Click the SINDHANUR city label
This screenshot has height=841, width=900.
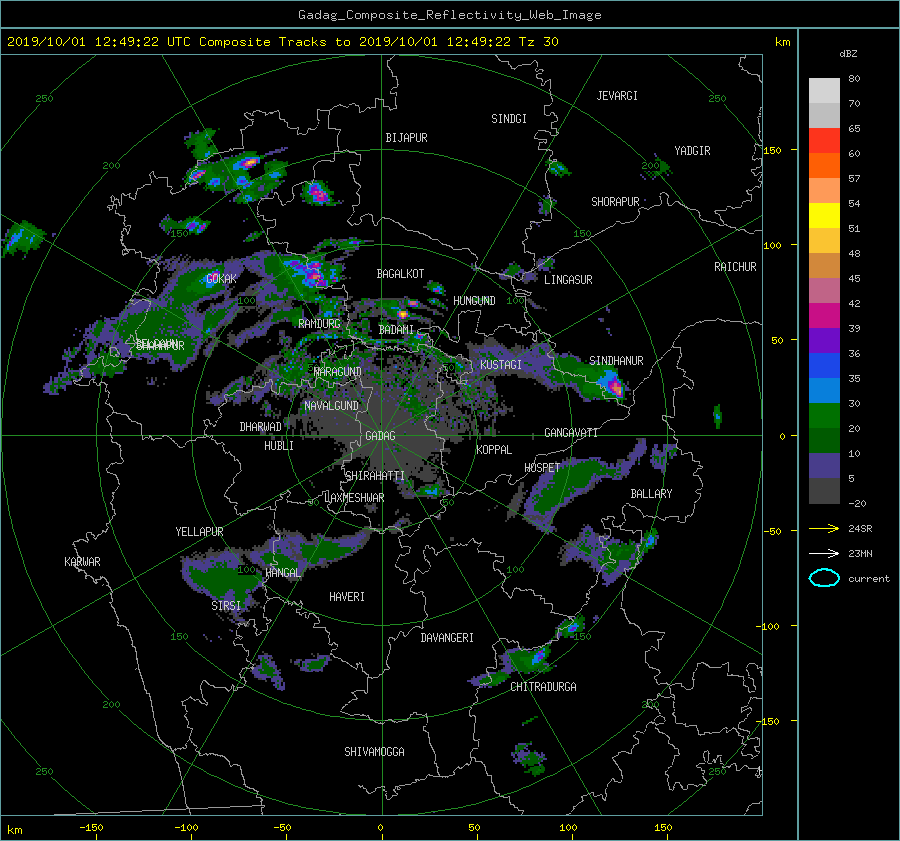click(616, 361)
